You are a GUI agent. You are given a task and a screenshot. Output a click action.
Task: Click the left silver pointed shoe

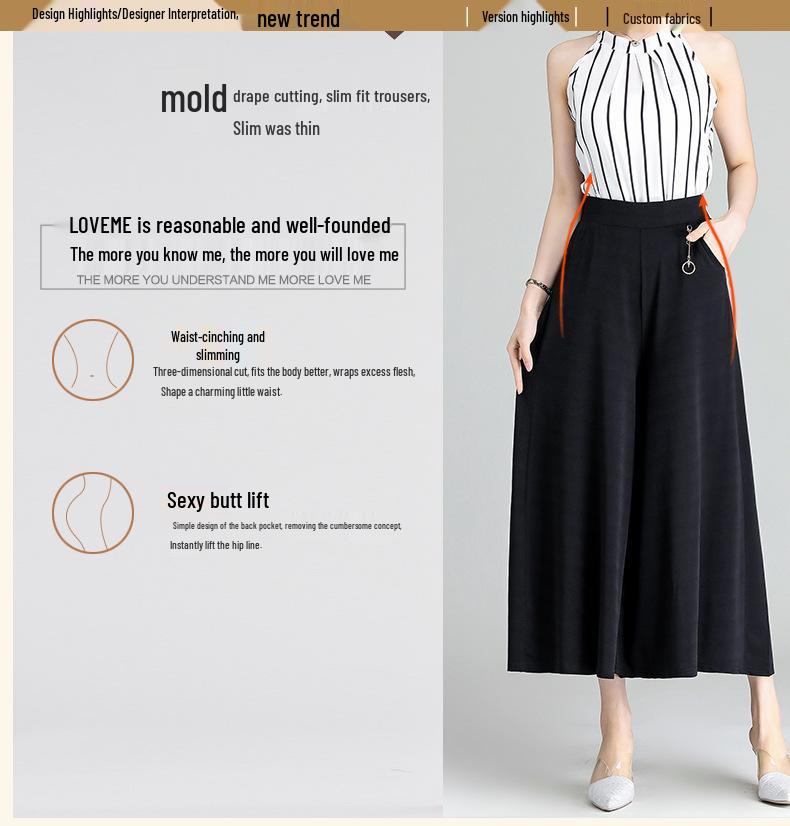tap(611, 786)
